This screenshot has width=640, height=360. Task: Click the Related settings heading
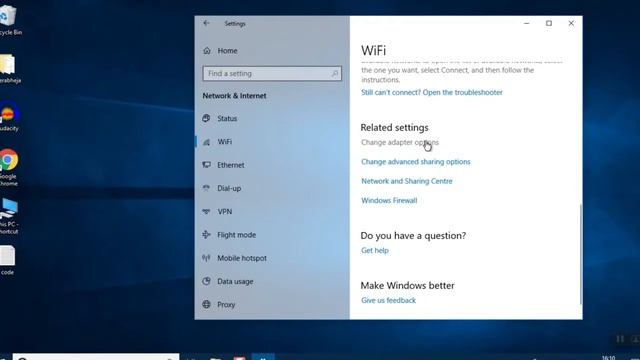click(x=394, y=127)
